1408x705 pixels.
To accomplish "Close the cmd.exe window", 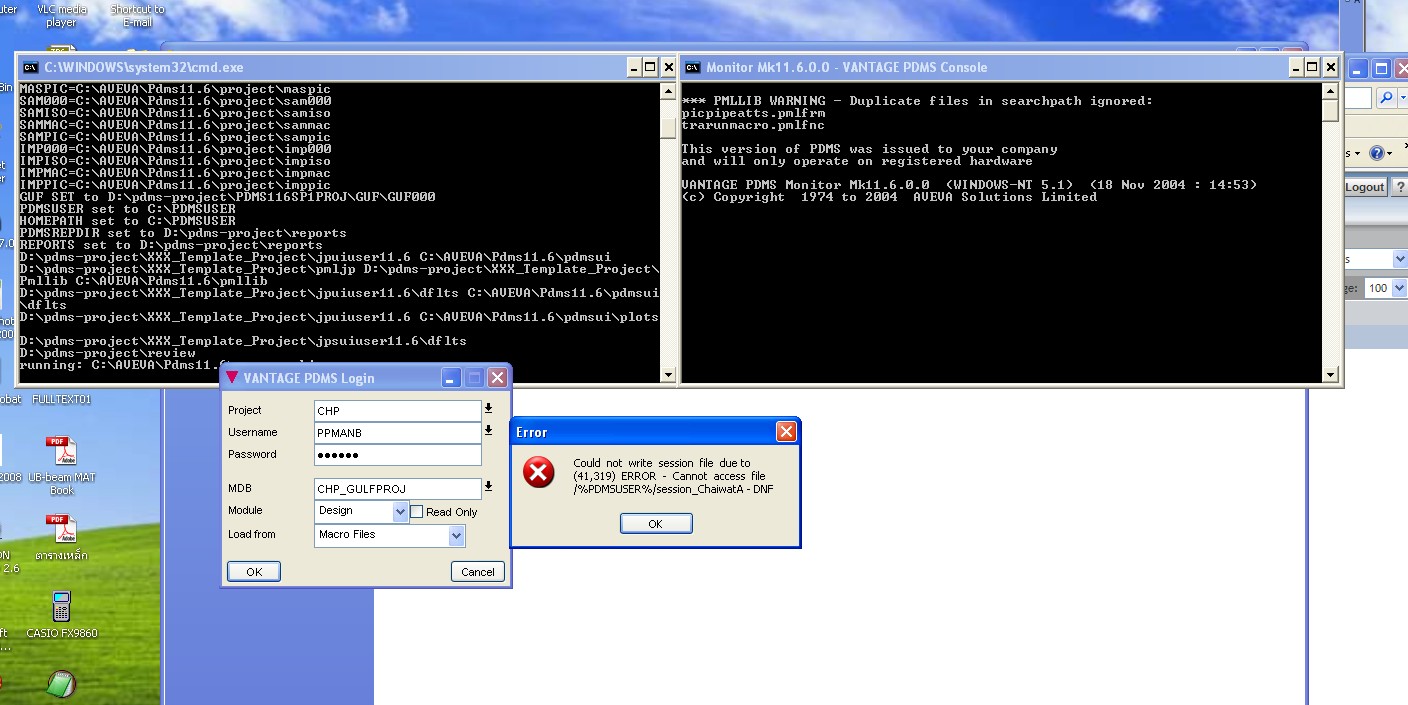I will coord(668,67).
